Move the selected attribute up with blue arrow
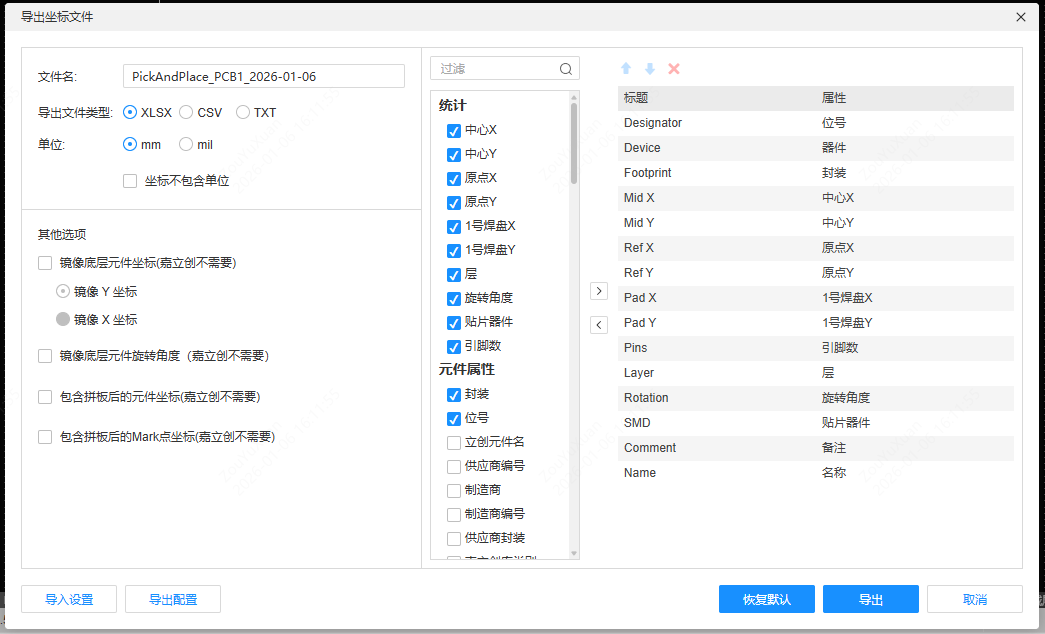 pos(626,68)
